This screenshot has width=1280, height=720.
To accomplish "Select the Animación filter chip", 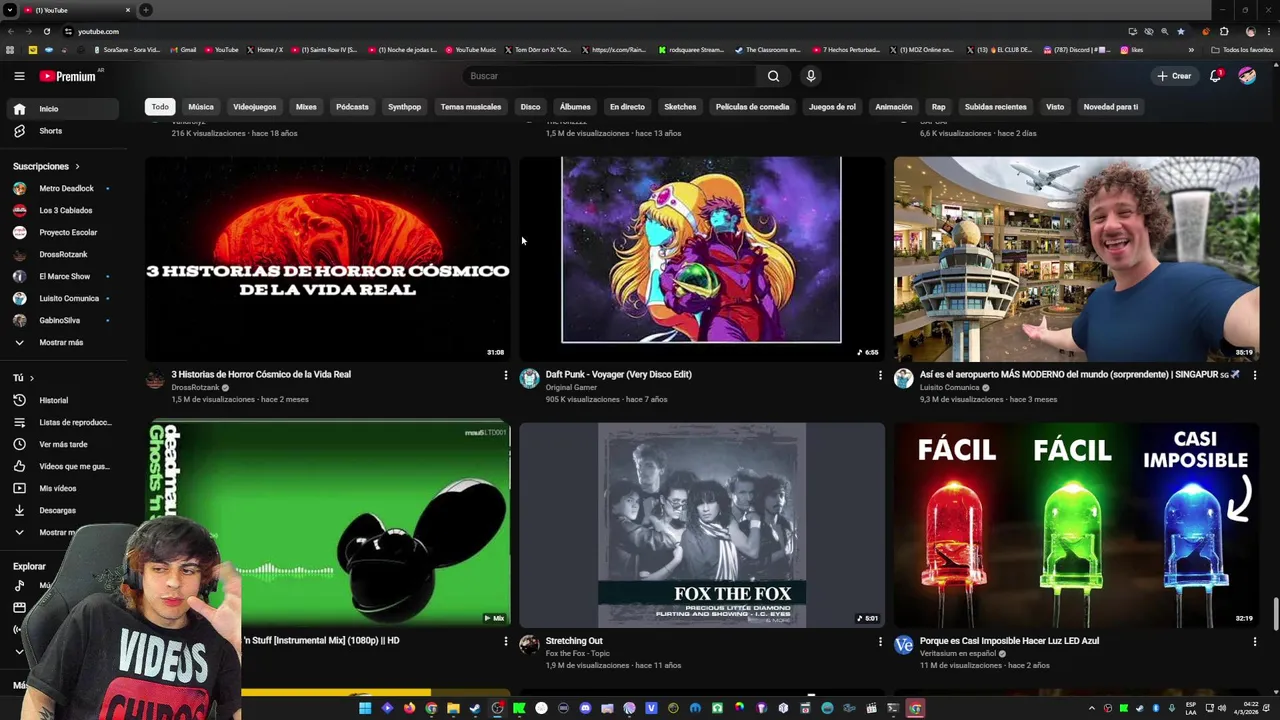I will (893, 107).
